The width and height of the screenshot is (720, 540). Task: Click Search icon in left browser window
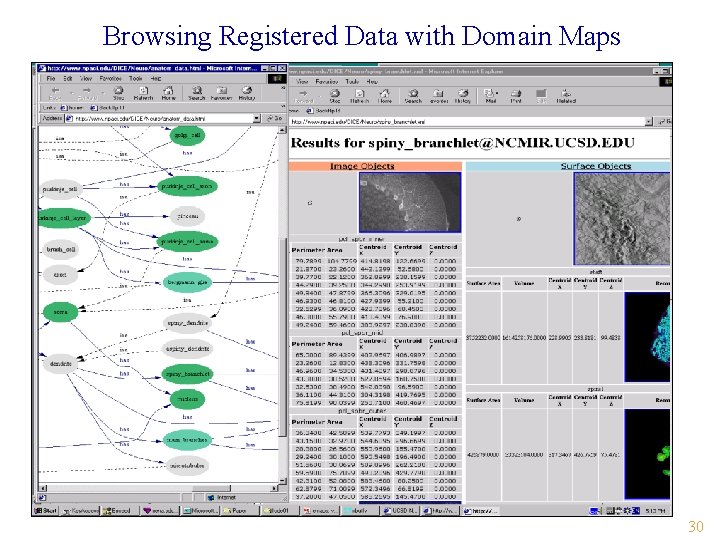point(197,93)
